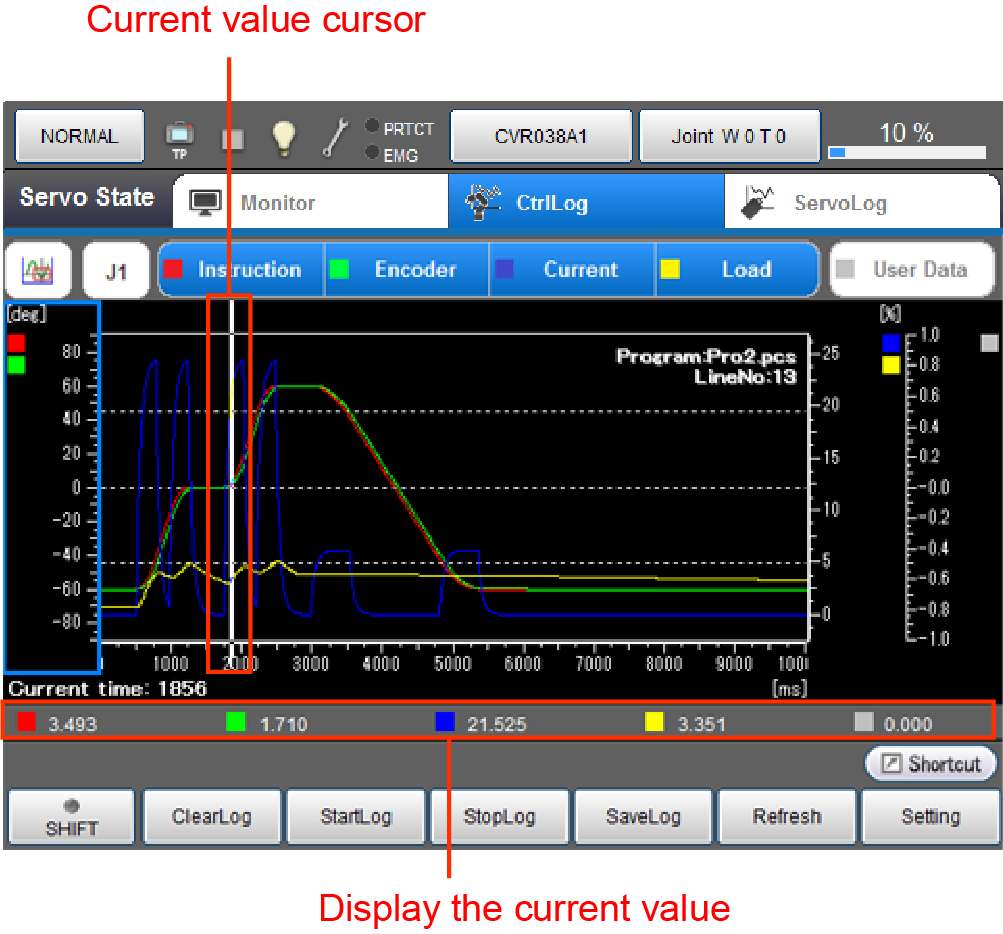Enable the User Data series
Image resolution: width=1003 pixels, height=934 pixels.
click(x=913, y=270)
